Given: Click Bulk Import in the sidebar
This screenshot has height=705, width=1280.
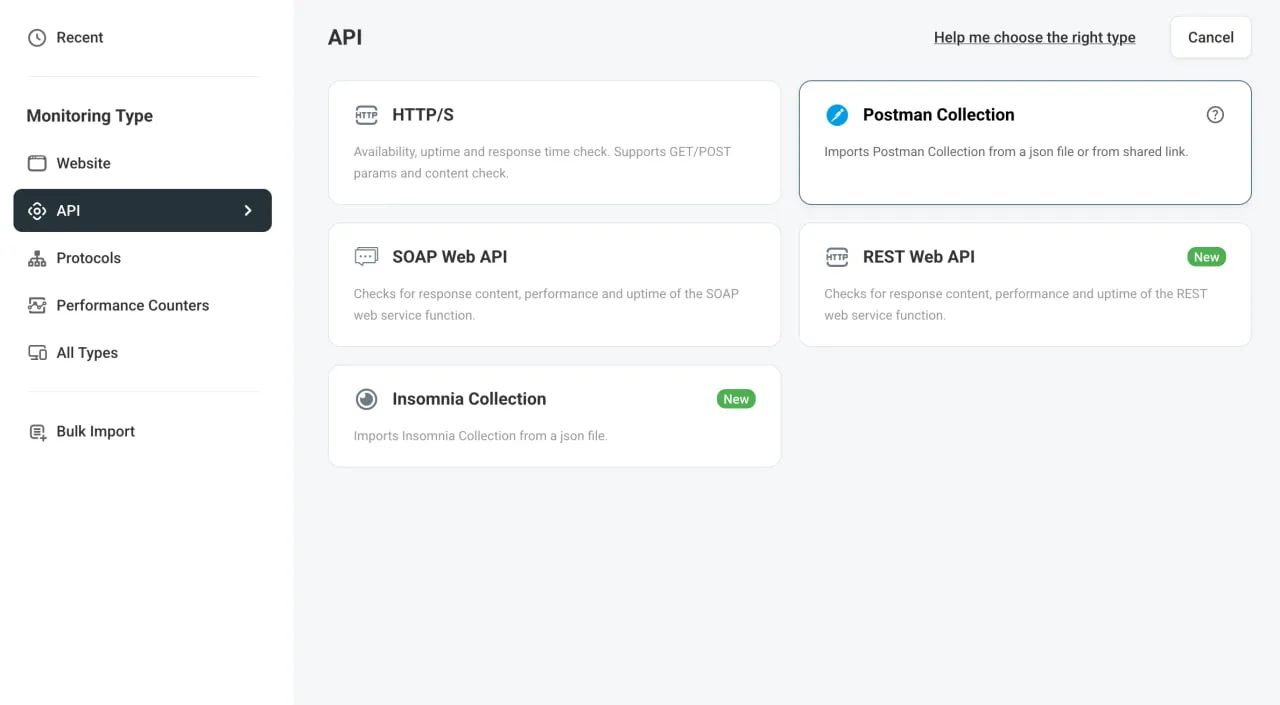Looking at the screenshot, I should [x=95, y=431].
